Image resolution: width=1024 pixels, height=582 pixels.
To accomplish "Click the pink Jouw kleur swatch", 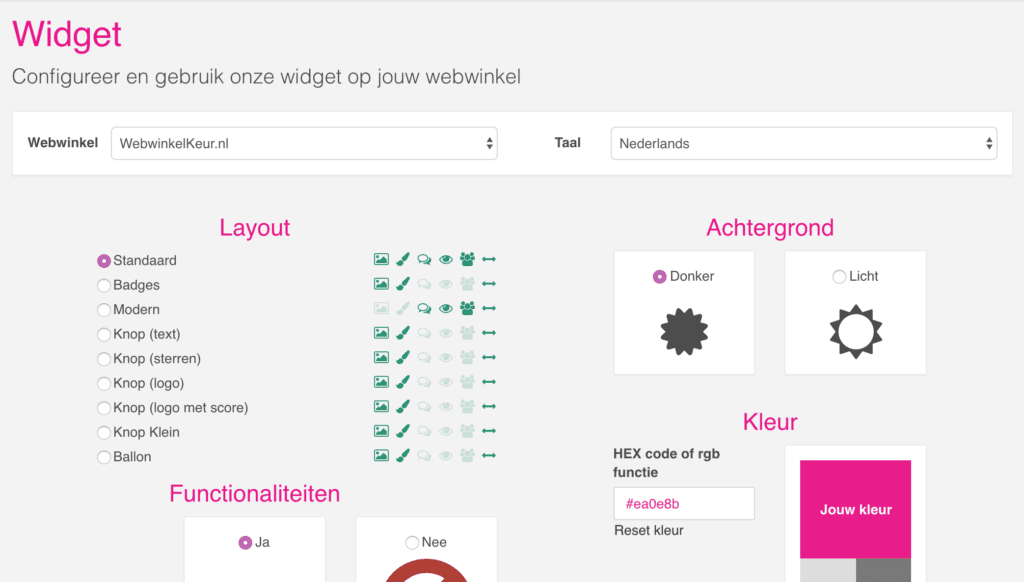I will (x=855, y=509).
